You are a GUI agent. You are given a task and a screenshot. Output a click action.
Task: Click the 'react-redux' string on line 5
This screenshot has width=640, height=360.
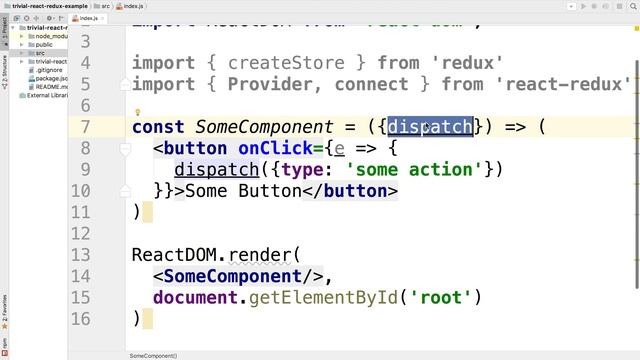tap(564, 84)
